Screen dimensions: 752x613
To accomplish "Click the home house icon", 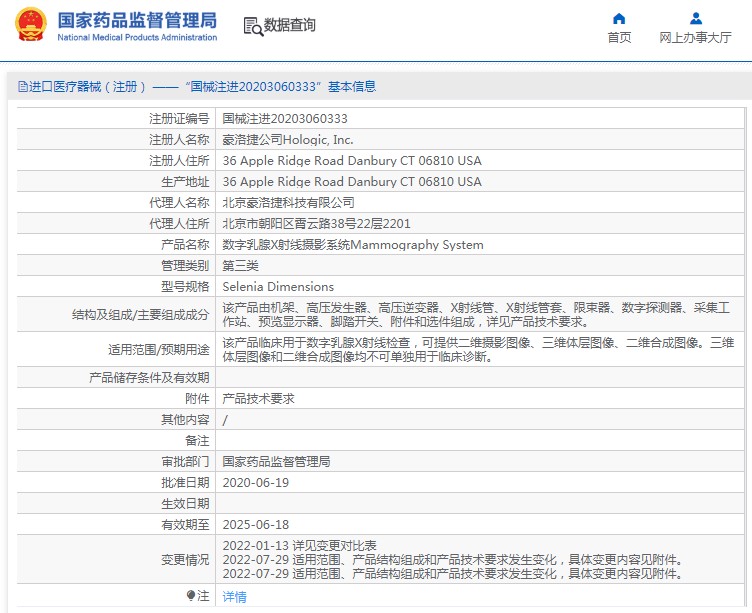I will [619, 19].
